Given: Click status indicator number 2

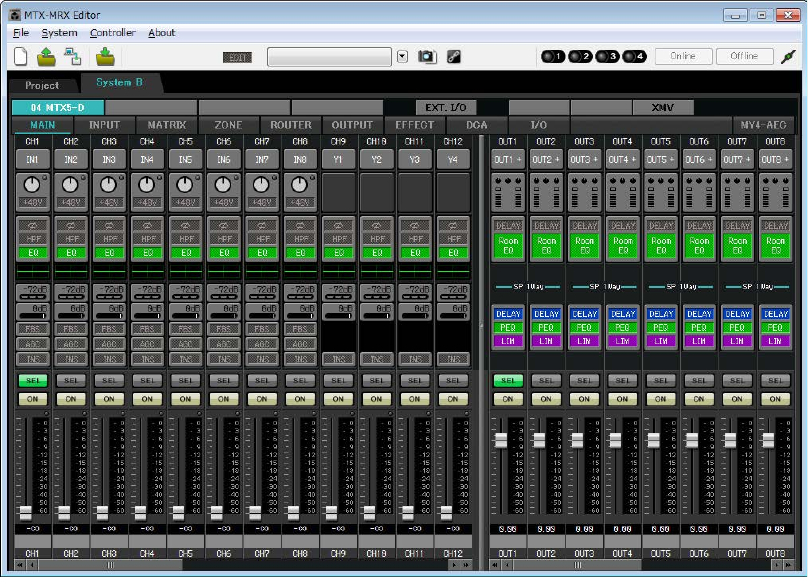Looking at the screenshot, I should click(580, 57).
